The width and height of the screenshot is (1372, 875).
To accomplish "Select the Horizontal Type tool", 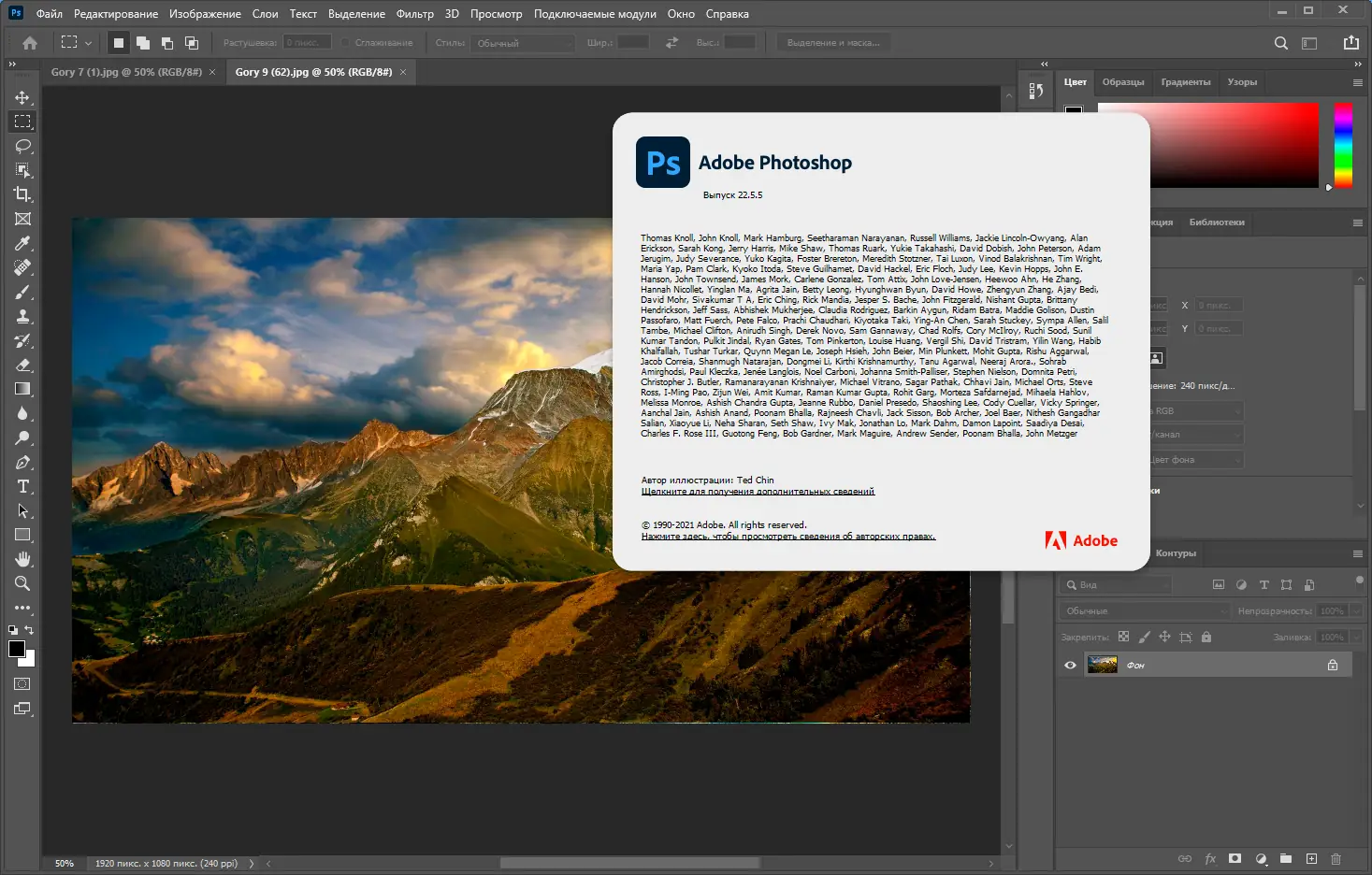I will point(22,486).
